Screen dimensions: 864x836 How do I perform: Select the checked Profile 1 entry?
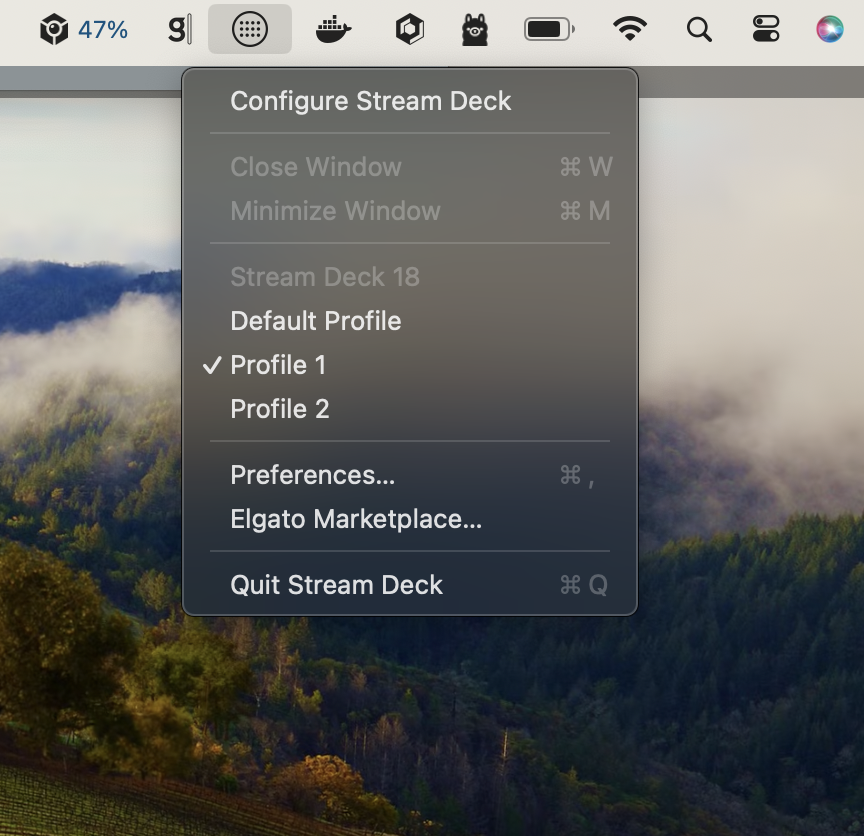tap(410, 365)
